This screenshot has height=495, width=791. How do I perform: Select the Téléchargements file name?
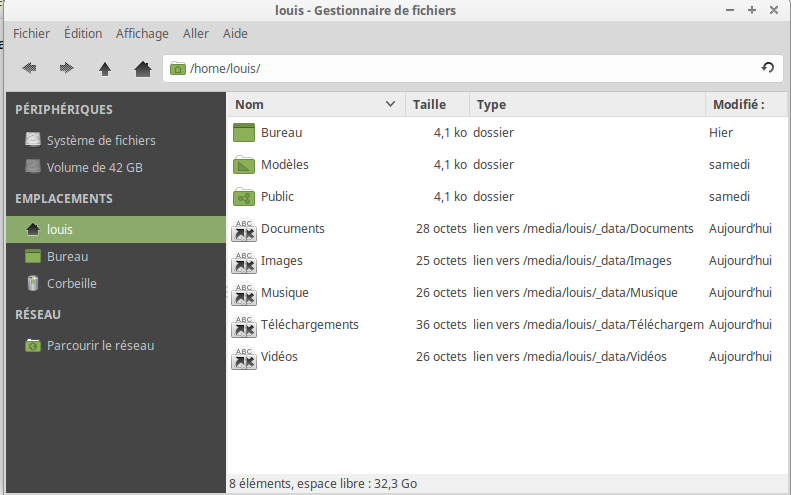pos(310,324)
